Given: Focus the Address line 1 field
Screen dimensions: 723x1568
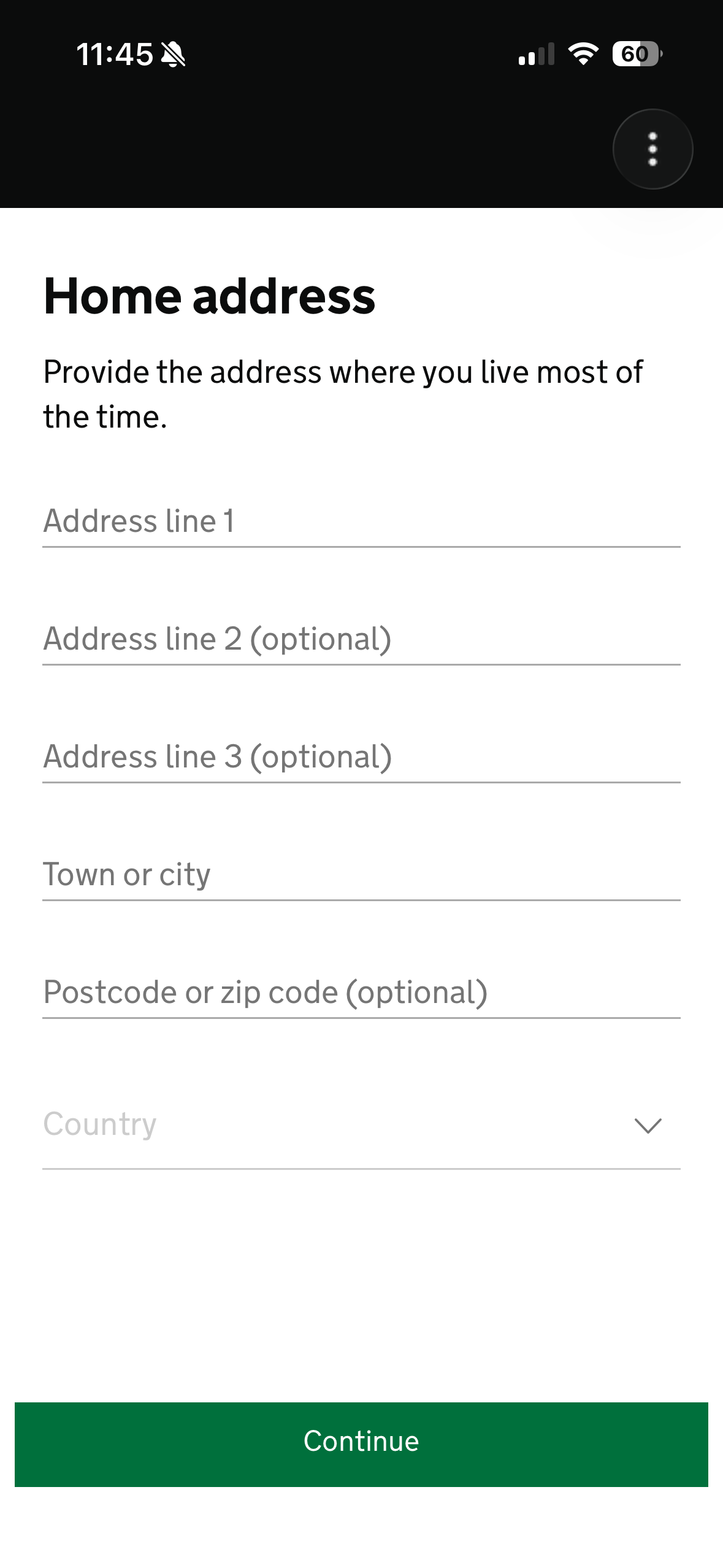Looking at the screenshot, I should point(361,521).
